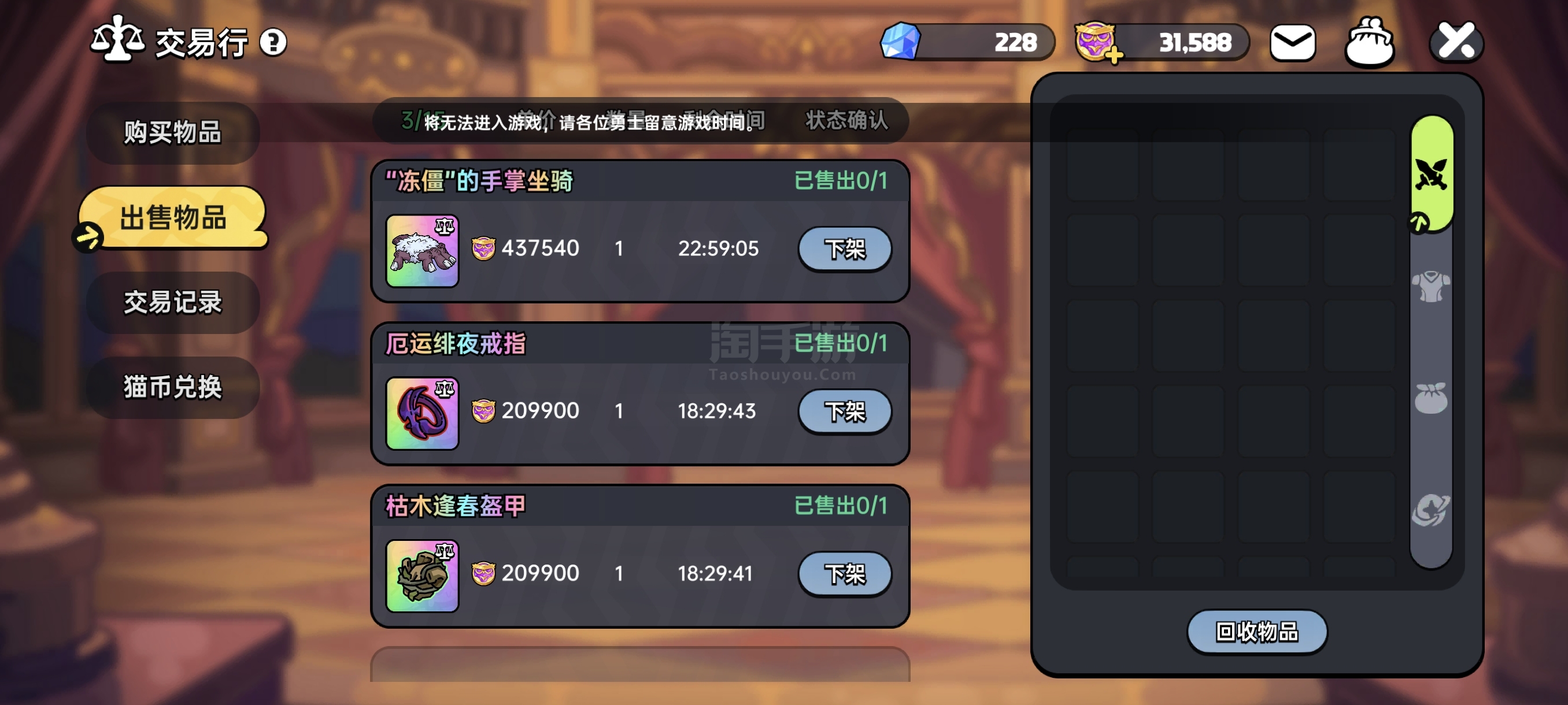Select the crossed swords weapon category

click(1431, 174)
